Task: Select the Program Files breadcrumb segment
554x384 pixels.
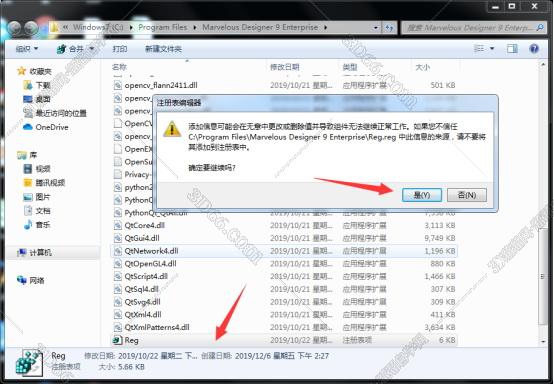Action: click(x=163, y=27)
